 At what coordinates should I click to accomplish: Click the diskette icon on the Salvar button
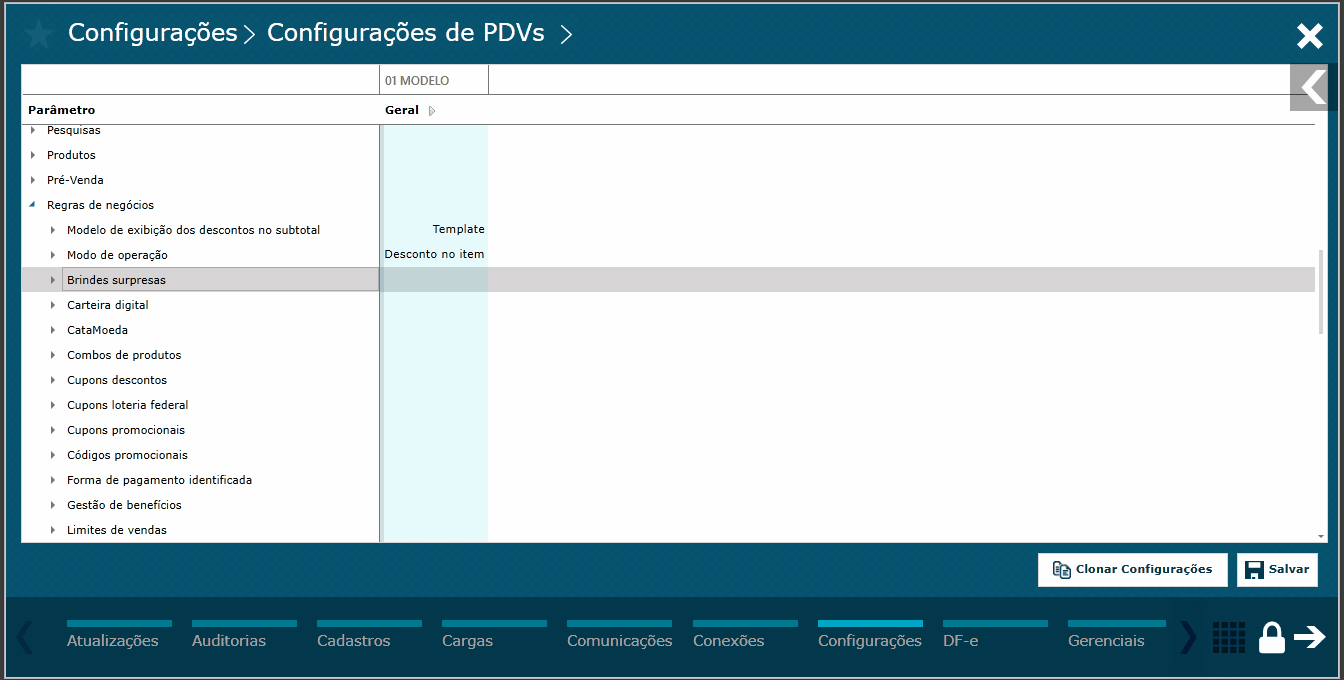tap(1255, 569)
